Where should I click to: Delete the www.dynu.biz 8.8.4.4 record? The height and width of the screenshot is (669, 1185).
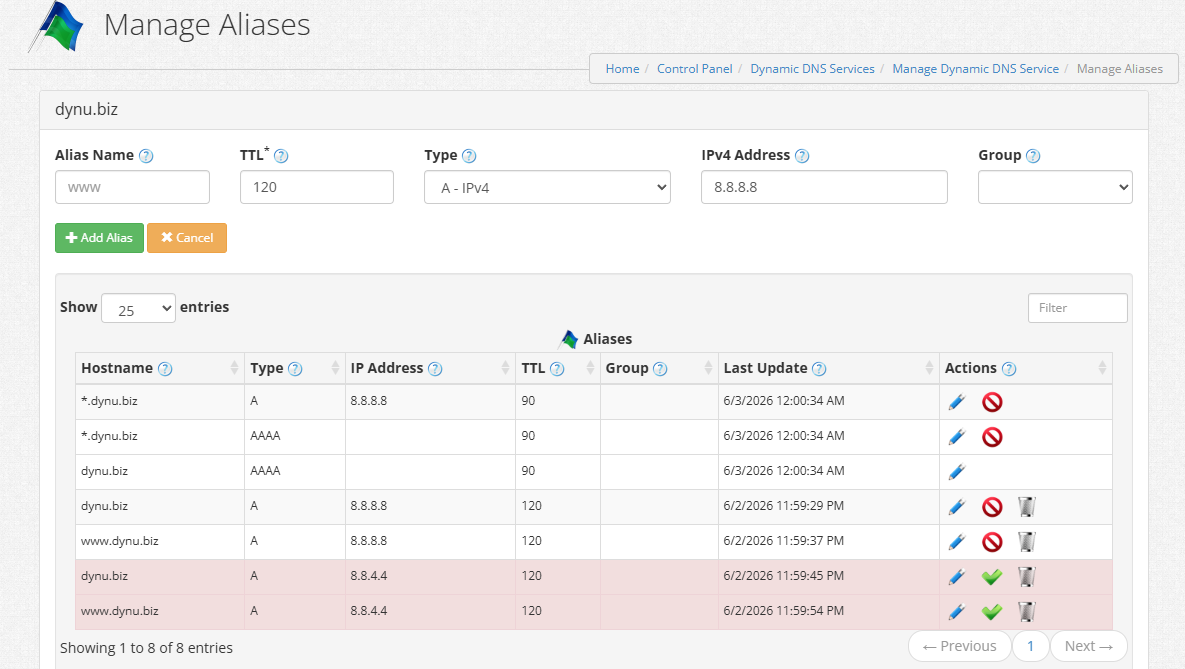click(x=1026, y=612)
